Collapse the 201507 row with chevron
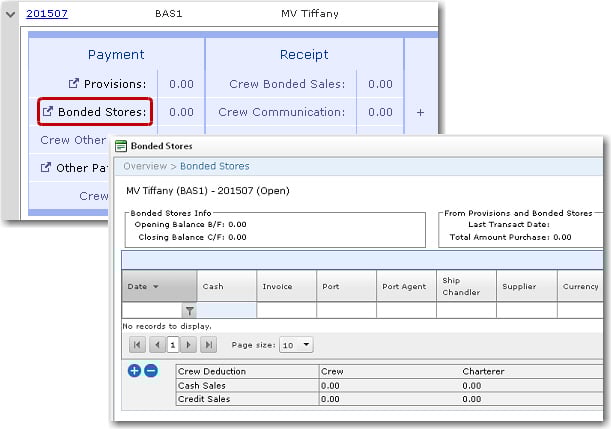Screen dimensions: 611x429 (x=11, y=16)
